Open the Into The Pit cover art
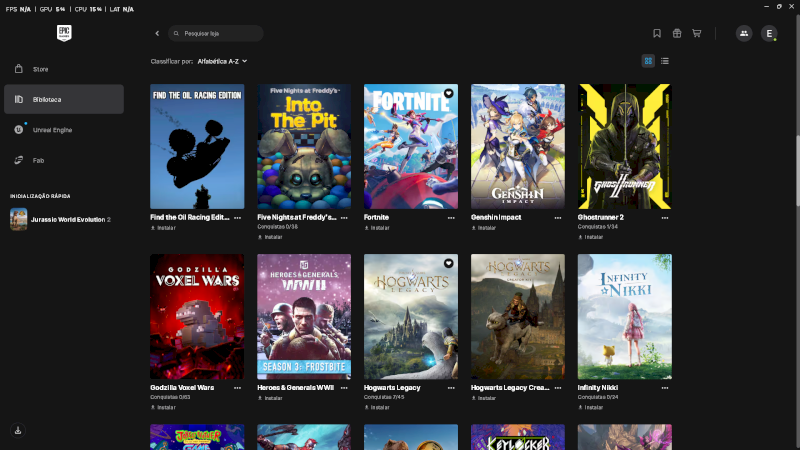The width and height of the screenshot is (800, 450). point(304,146)
